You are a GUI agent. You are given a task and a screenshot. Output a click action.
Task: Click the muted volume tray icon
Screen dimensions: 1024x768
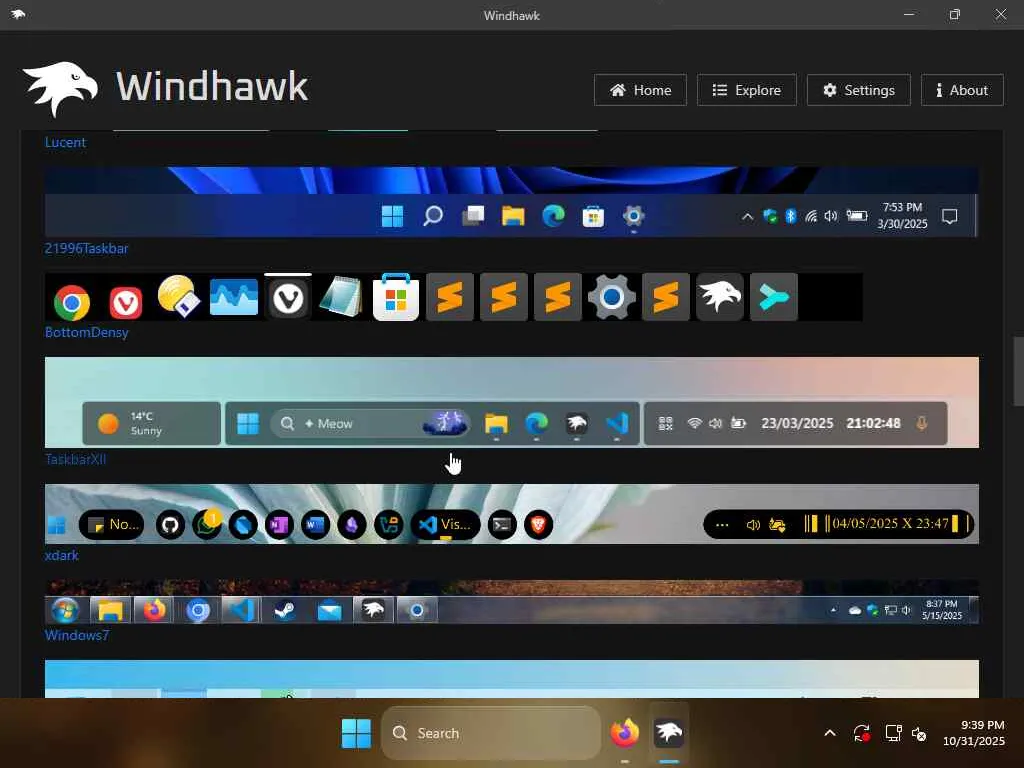point(919,734)
